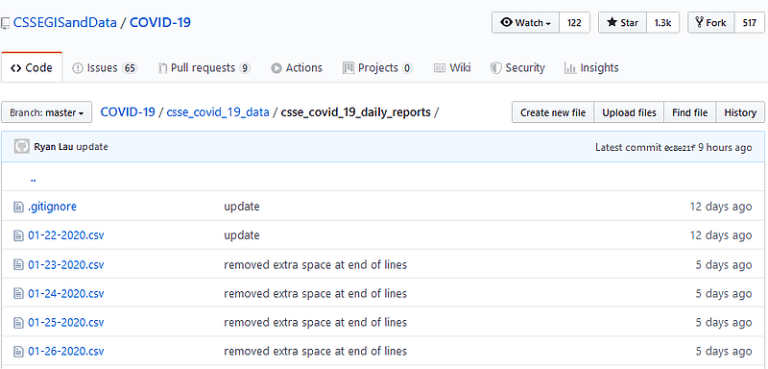Click '12 days ago' on the .gitignore row

(721, 207)
